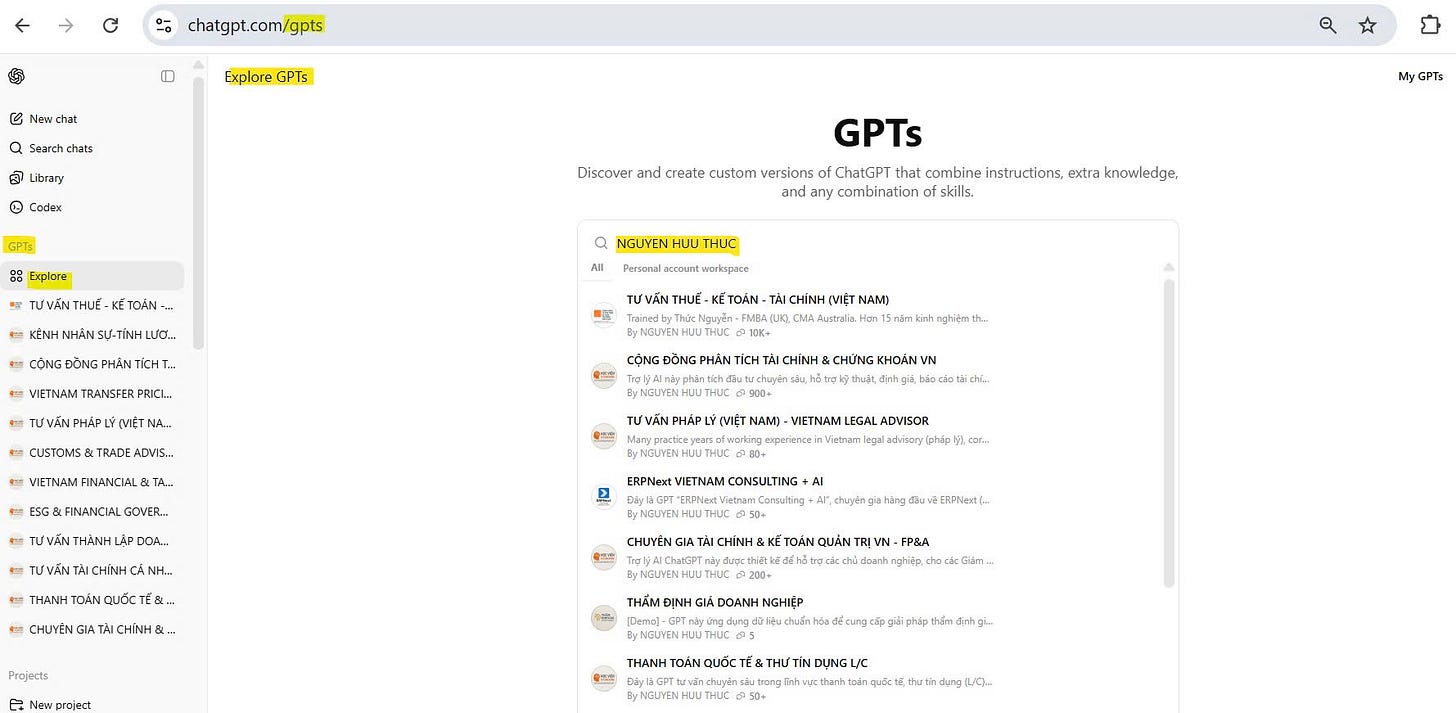Open KÊNH NHÂN SỰ-TÍNH LƯƠ... in the sidebar
Screen dimensions: 1456x713
coord(94,335)
